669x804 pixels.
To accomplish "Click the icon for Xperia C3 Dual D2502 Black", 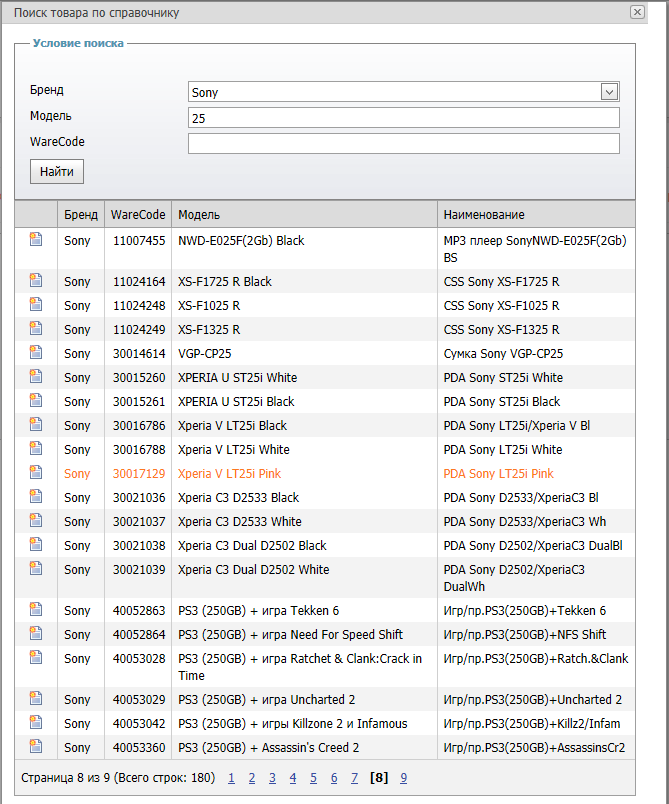I will (36, 544).
